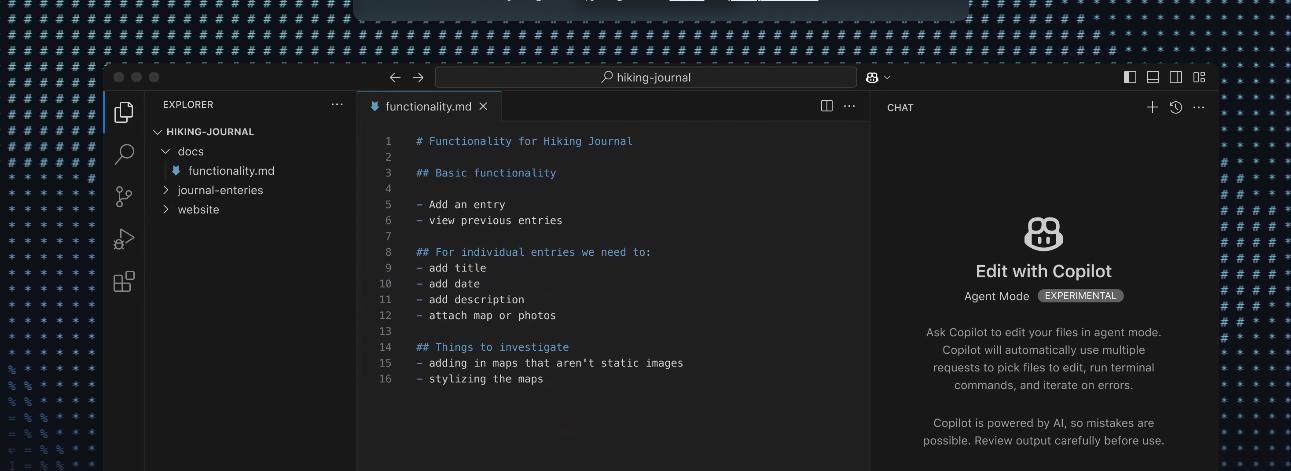Click line number 13 in gutter
Viewport: 1291px width, 471px height.
[386, 331]
